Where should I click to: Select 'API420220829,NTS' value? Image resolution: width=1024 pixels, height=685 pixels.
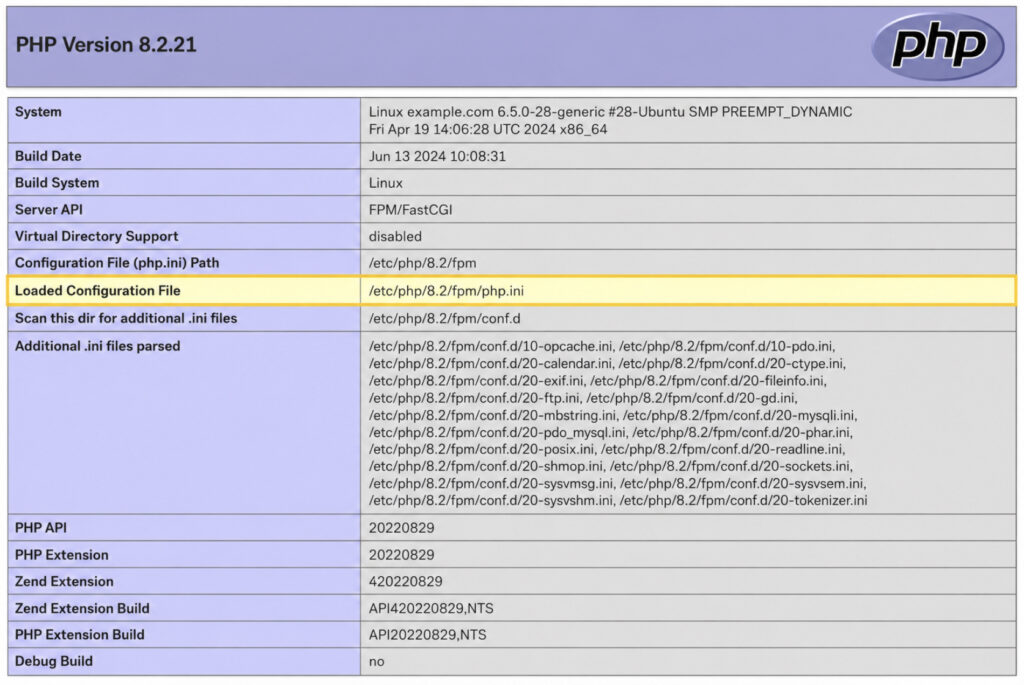(x=431, y=608)
